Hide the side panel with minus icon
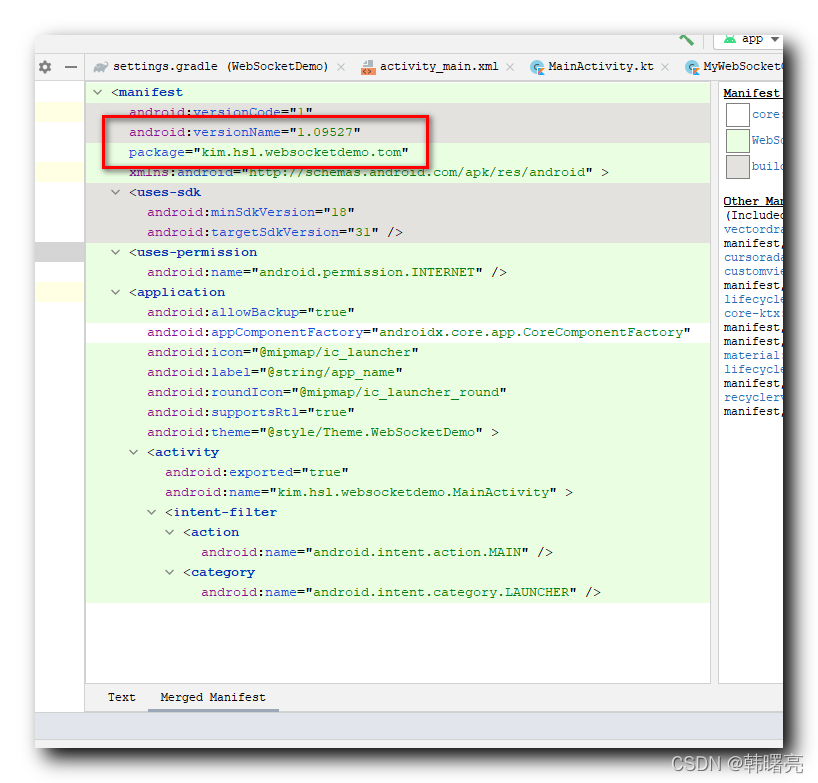This screenshot has height=783, width=818. click(71, 67)
